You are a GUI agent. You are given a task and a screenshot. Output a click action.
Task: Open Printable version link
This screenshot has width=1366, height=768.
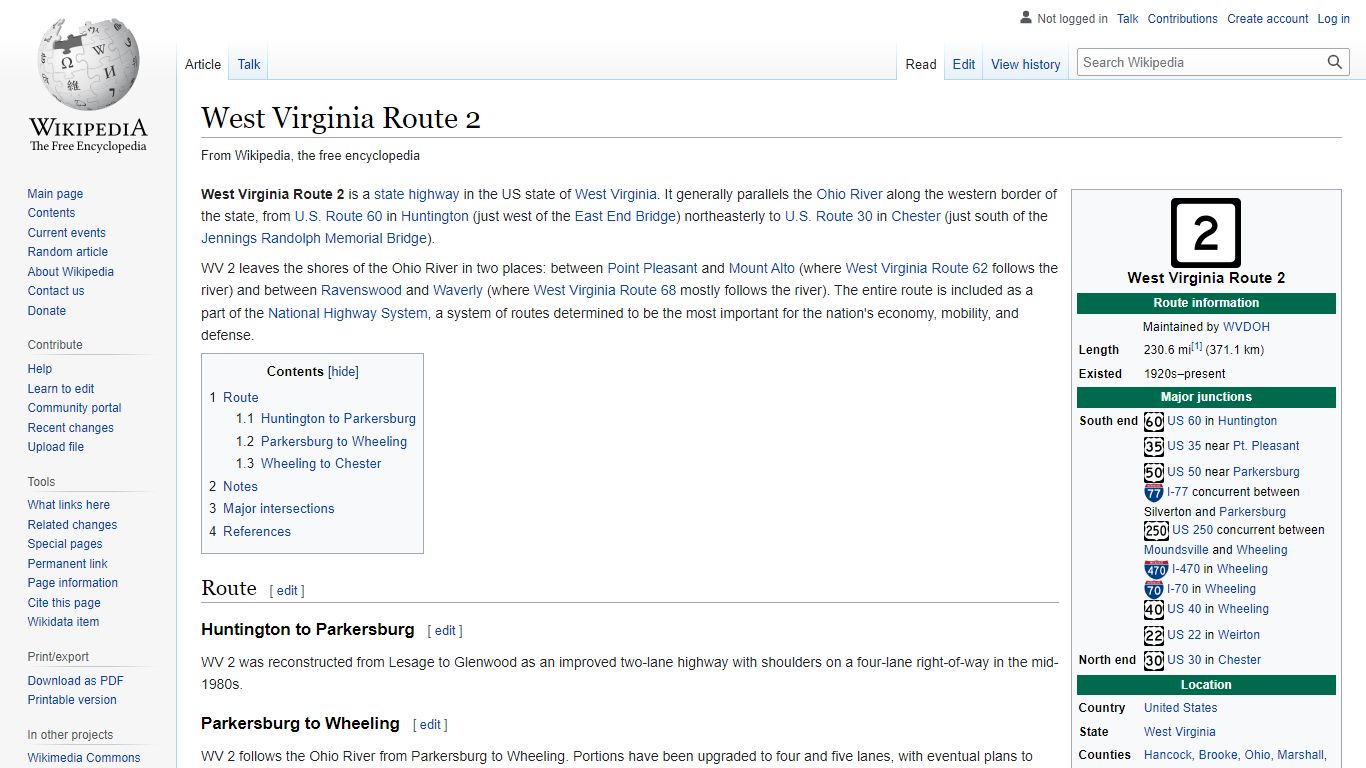[72, 700]
